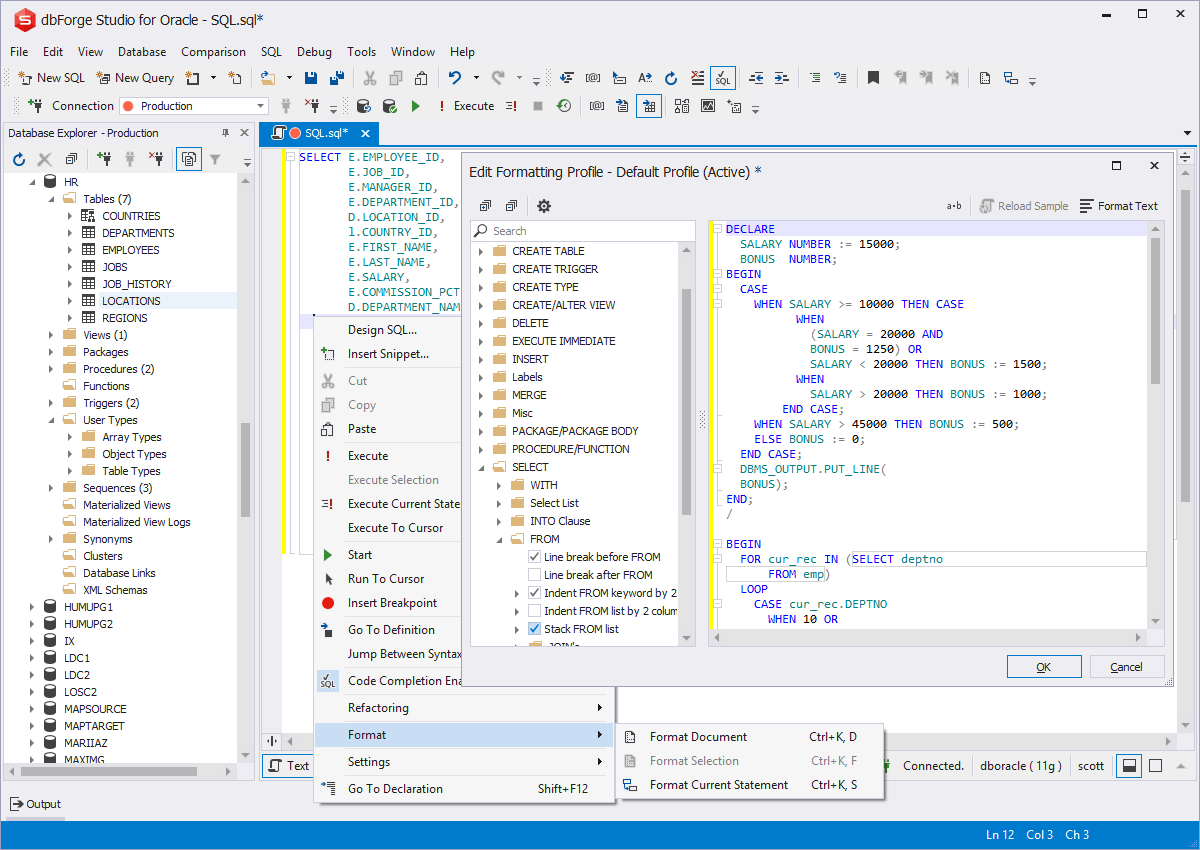
Task: Open formatting profile settings via the gear icon
Action: point(543,205)
